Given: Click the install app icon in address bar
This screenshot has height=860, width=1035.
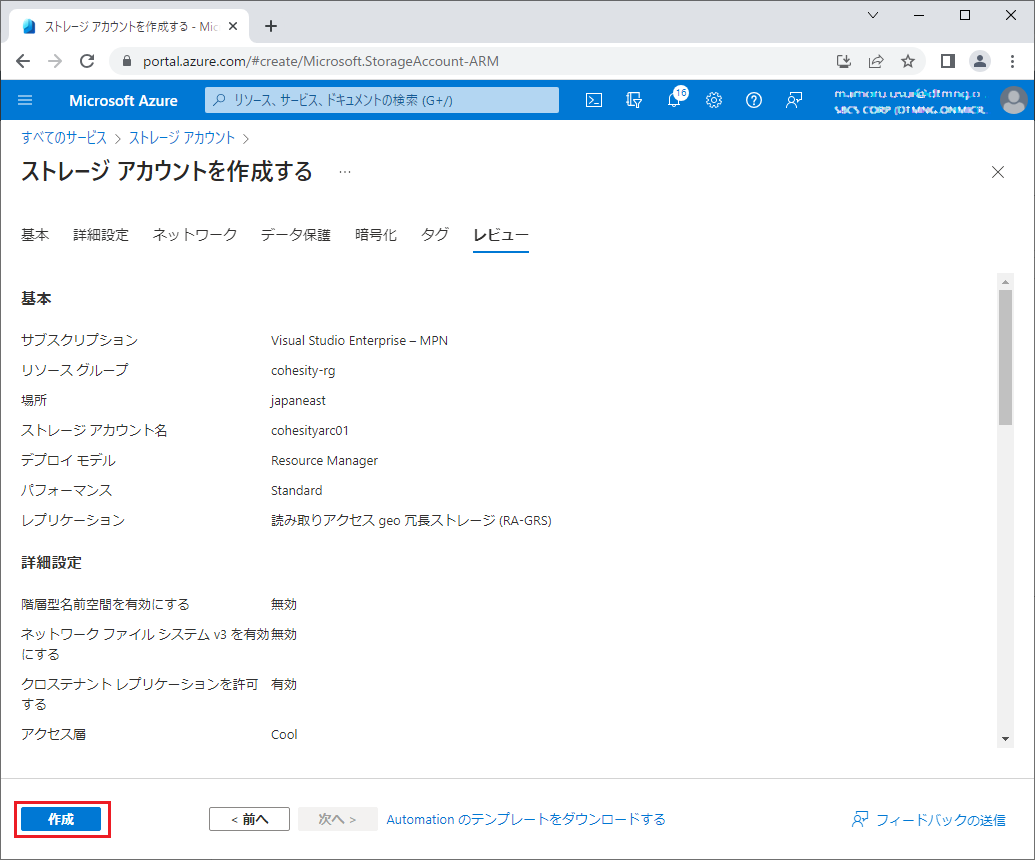Looking at the screenshot, I should (x=844, y=61).
